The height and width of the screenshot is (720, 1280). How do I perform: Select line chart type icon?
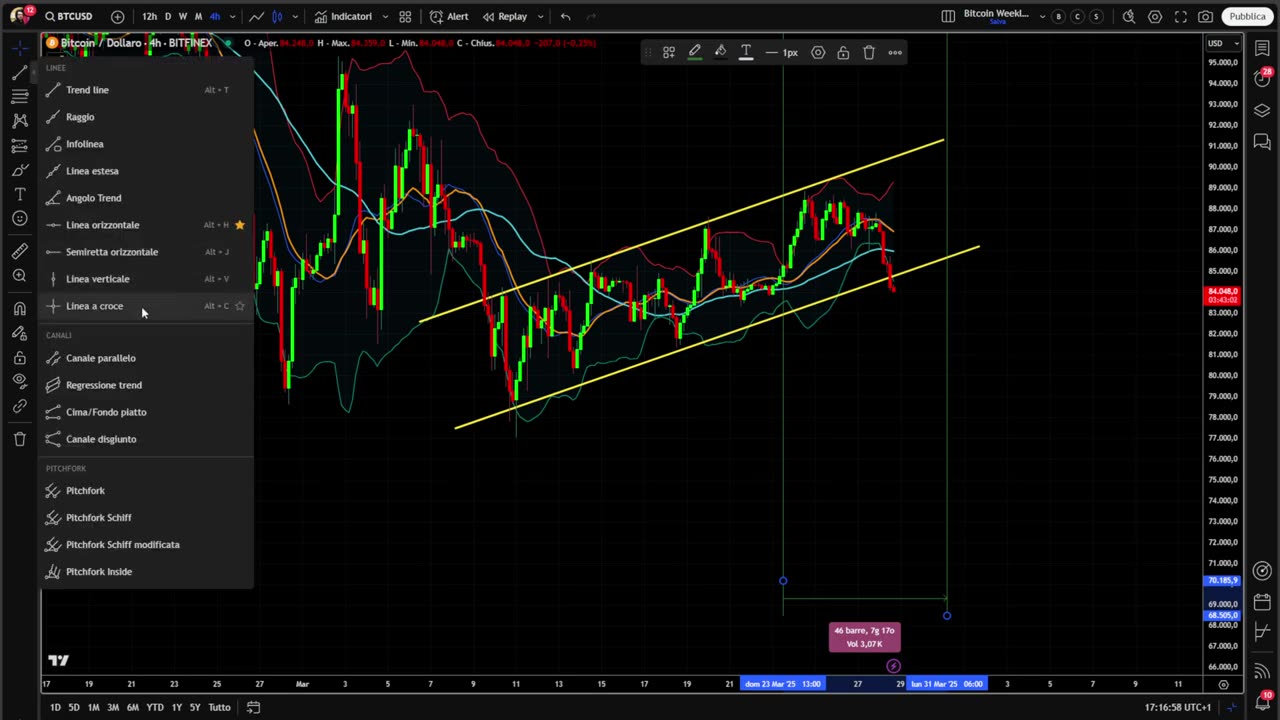[257, 16]
